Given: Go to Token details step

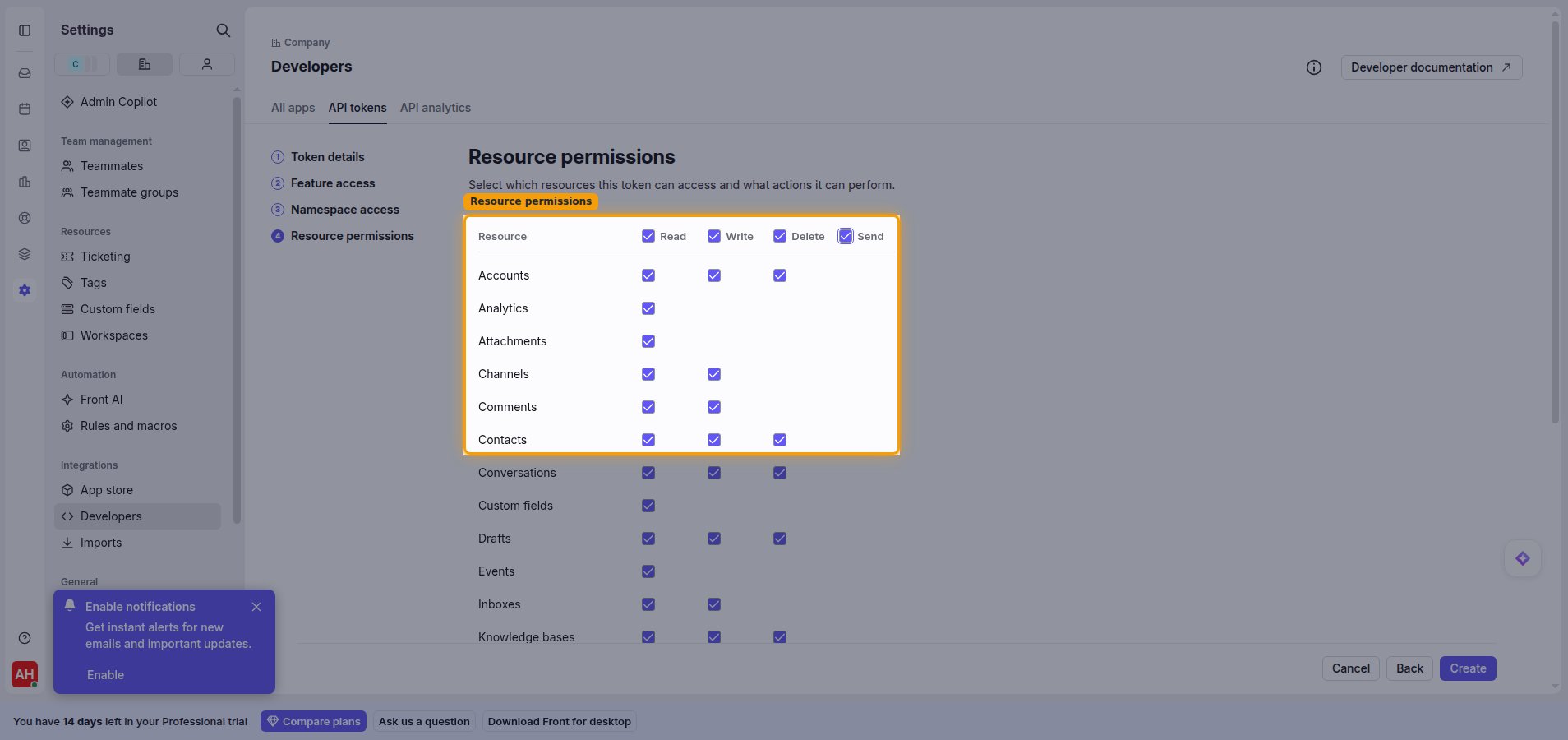Looking at the screenshot, I should [318, 157].
